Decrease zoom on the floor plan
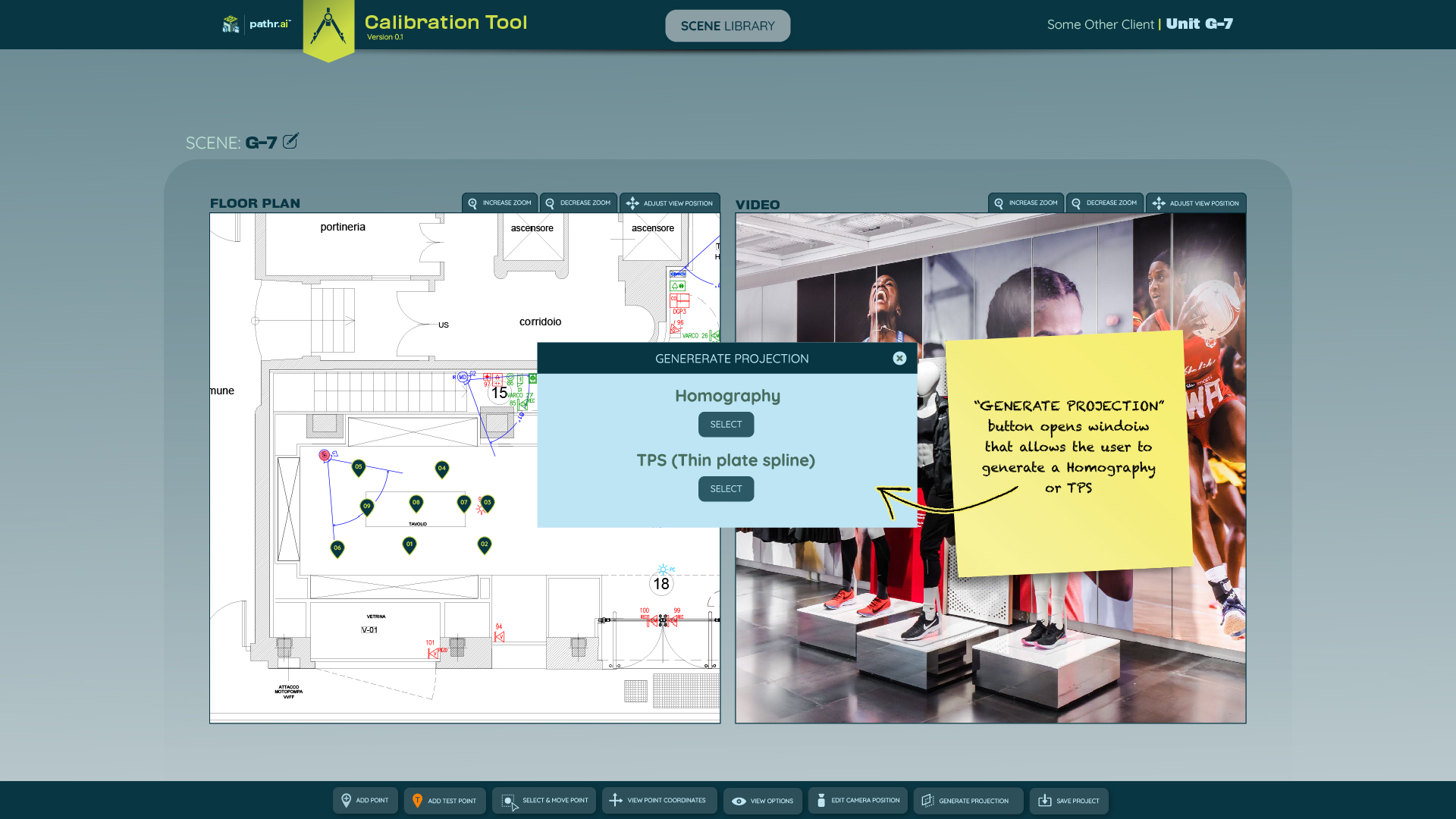 tap(578, 203)
